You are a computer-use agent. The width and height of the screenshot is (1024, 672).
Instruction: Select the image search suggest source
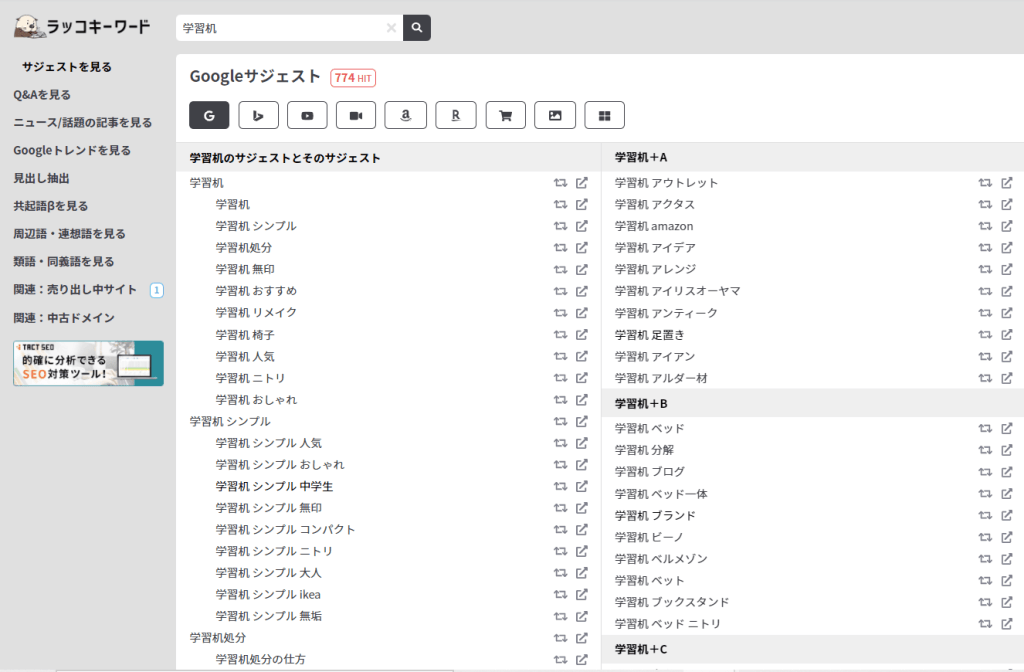click(x=555, y=115)
